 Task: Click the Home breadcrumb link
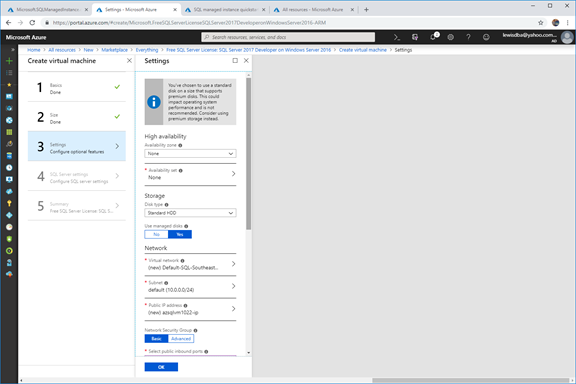click(x=33, y=50)
